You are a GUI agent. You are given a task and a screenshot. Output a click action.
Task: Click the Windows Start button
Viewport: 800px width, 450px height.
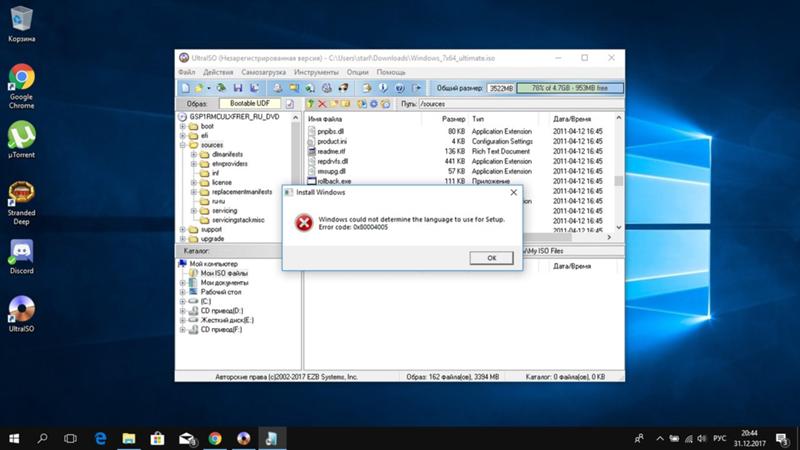pos(14,438)
